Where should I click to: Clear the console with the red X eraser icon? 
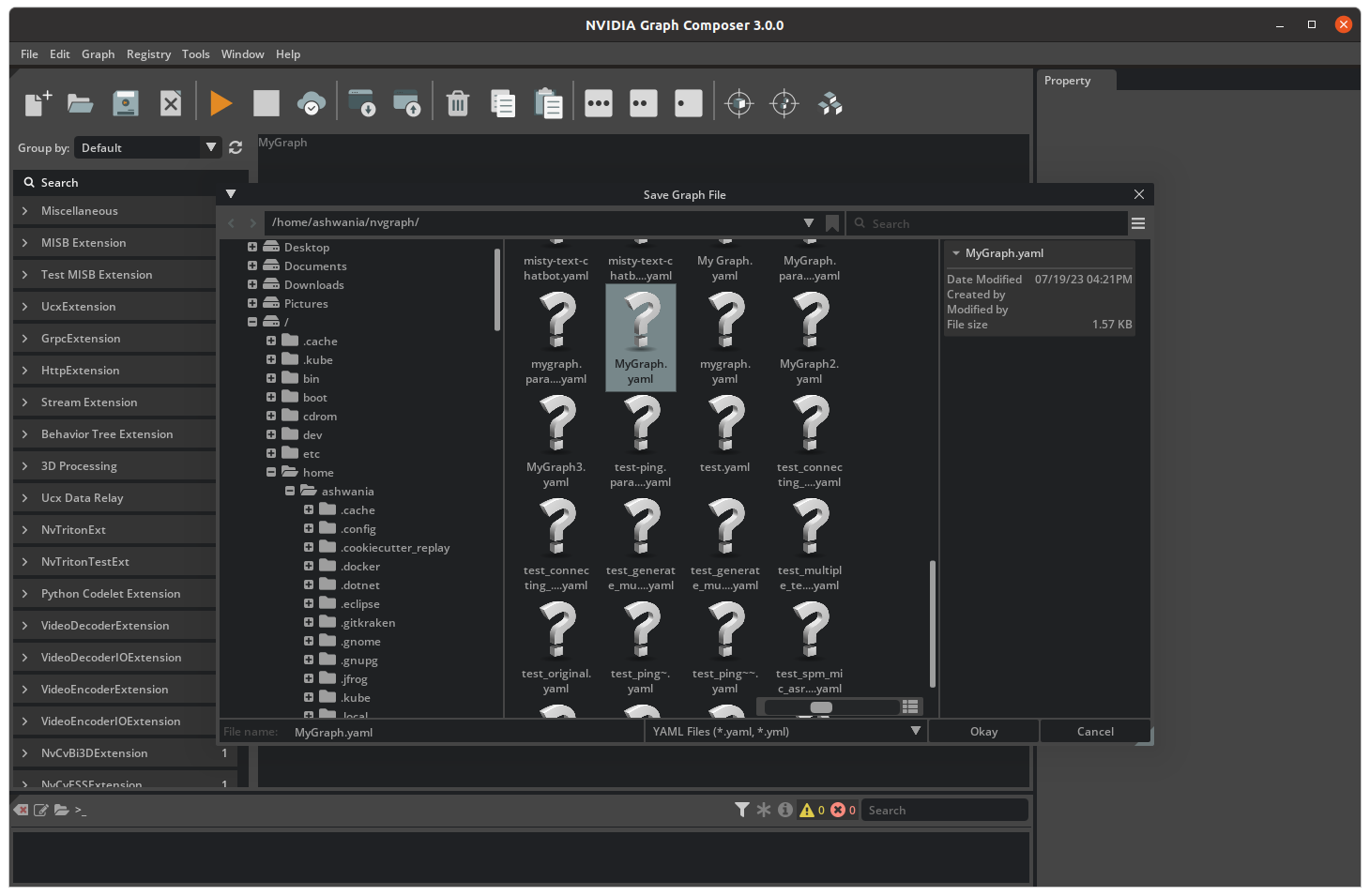(x=22, y=810)
